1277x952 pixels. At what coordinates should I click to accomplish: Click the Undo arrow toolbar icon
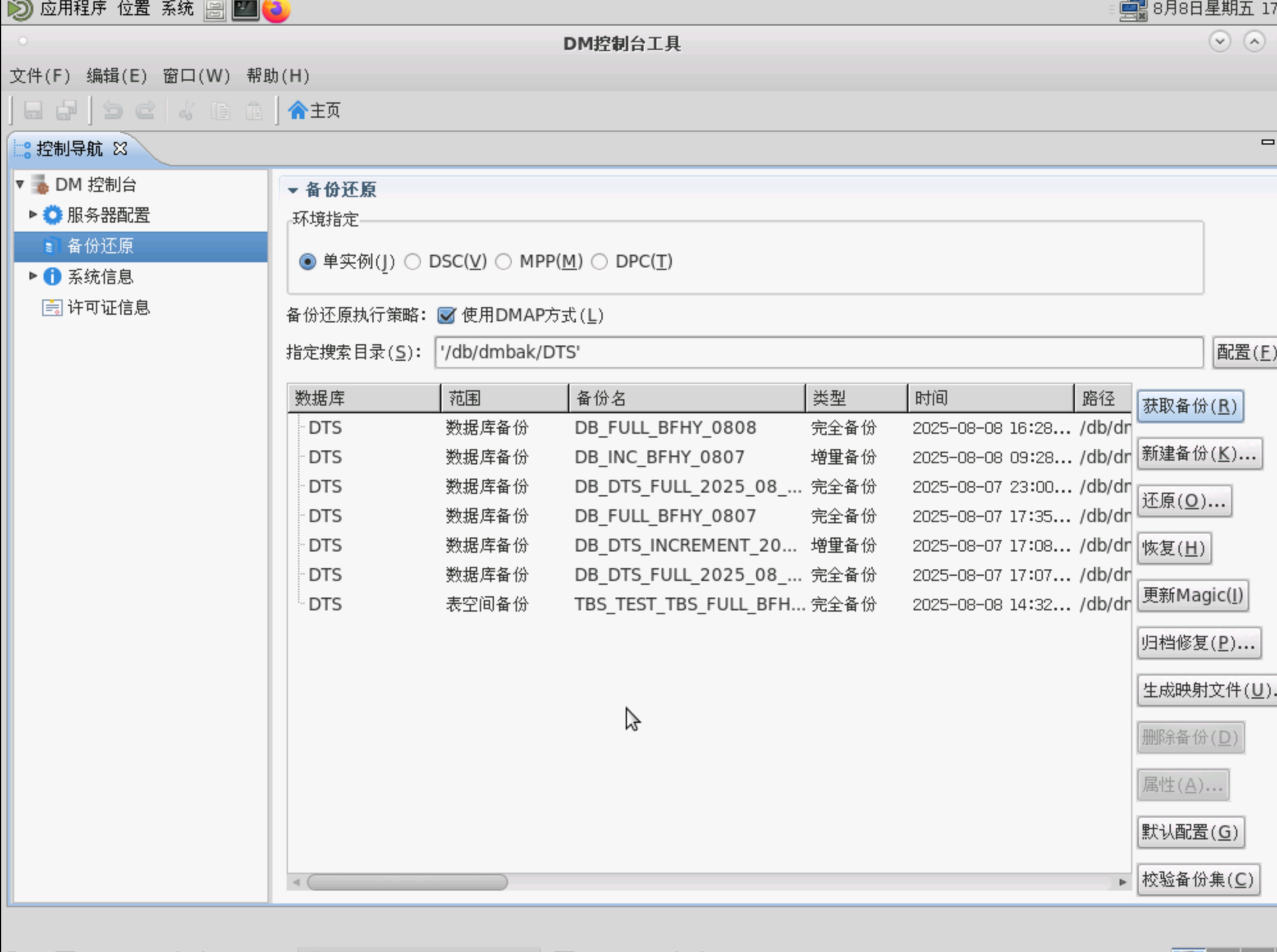pos(113,111)
